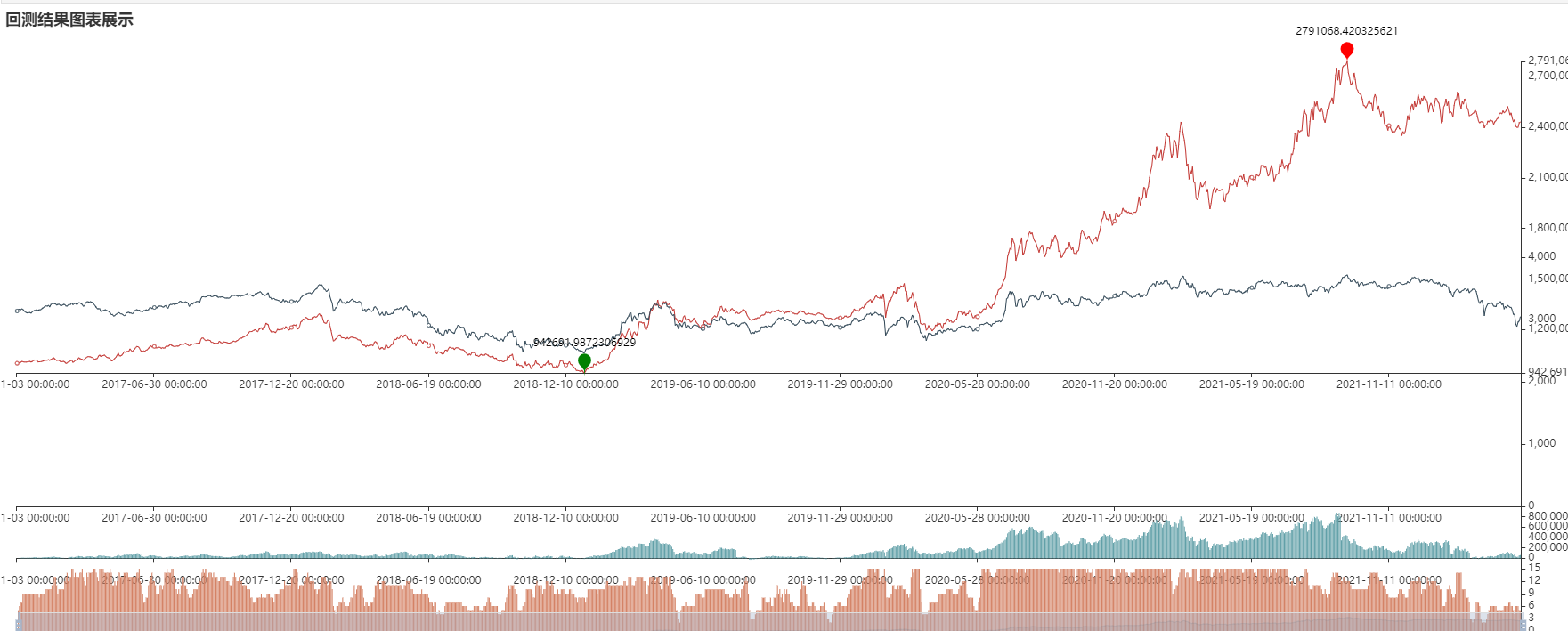Click 2020-05-28 label above the teal volume bars

[x=977, y=518]
